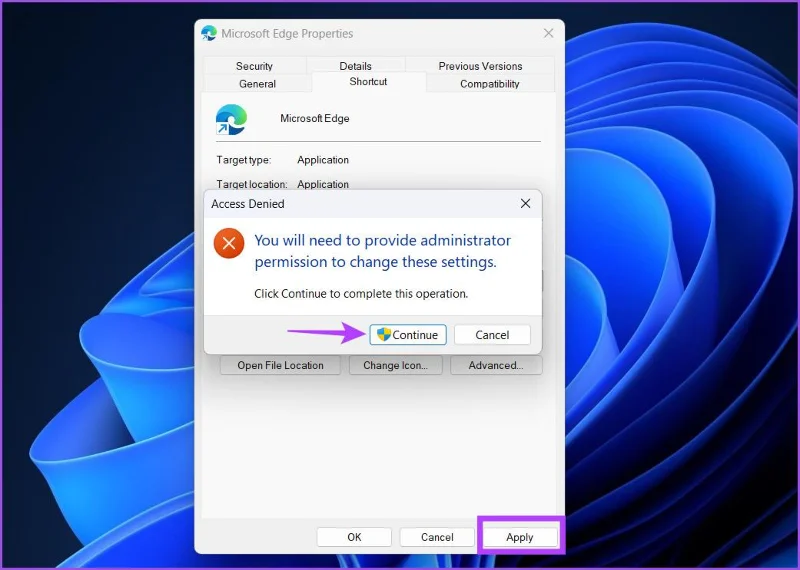Click the 'Target type:' label
The width and height of the screenshot is (800, 570).
243,160
